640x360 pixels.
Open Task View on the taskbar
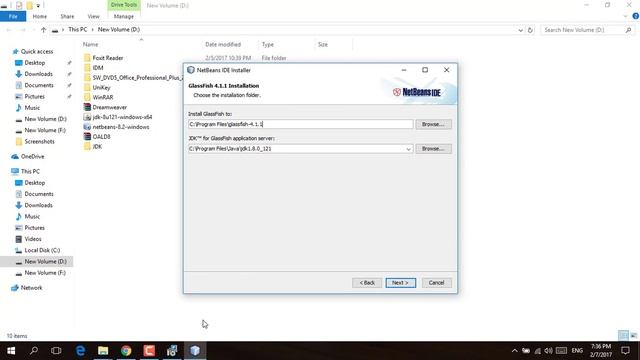pyautogui.click(x=56, y=351)
